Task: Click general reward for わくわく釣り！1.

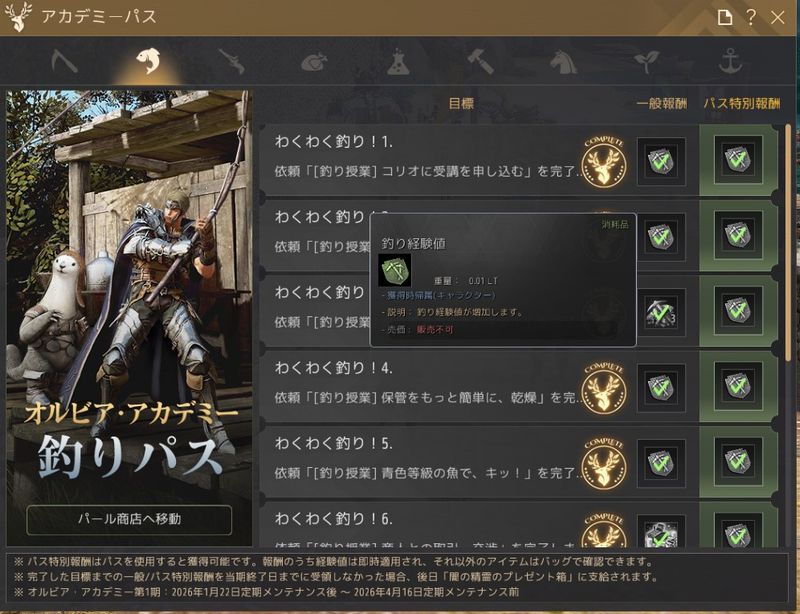Action: pyautogui.click(x=661, y=161)
